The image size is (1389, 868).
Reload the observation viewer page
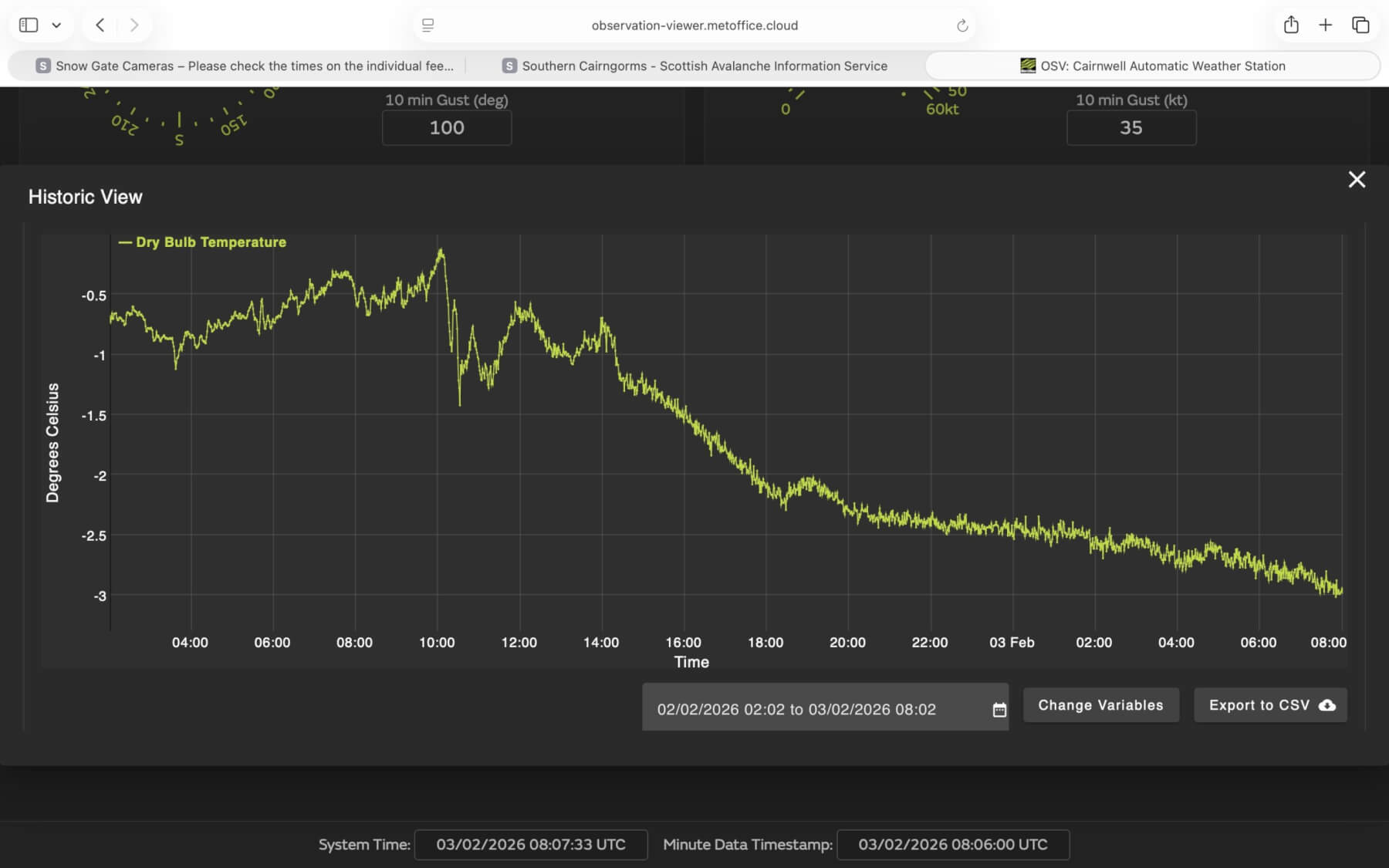tap(961, 25)
